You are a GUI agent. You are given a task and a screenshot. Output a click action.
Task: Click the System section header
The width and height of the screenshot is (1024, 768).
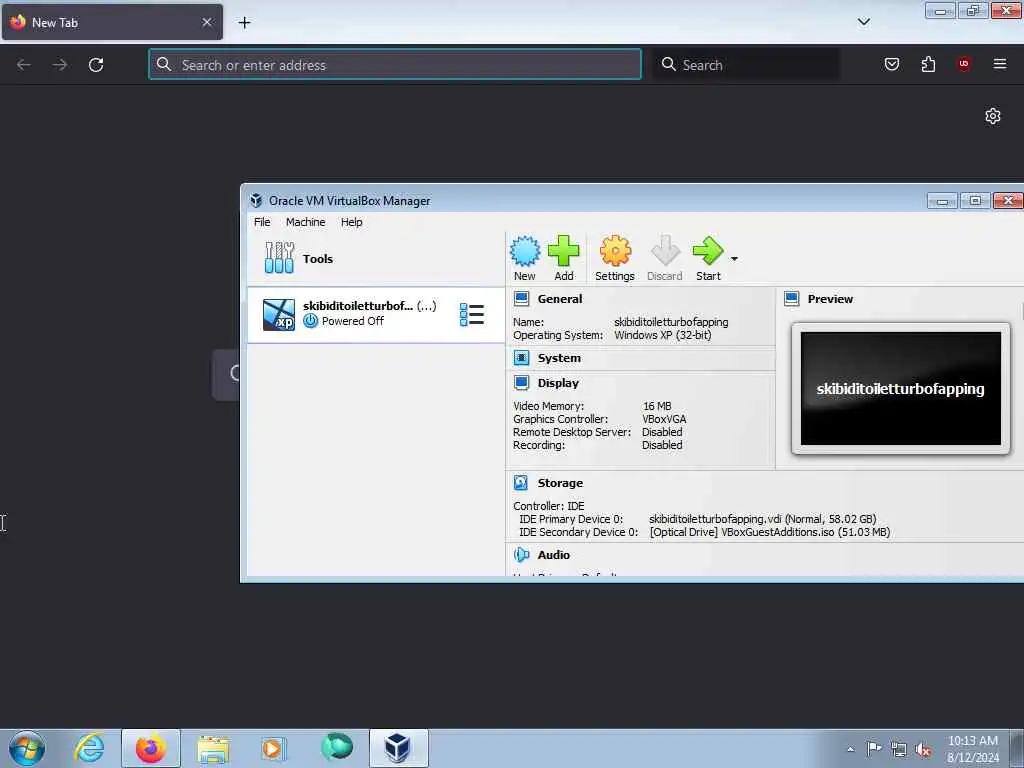click(x=559, y=358)
